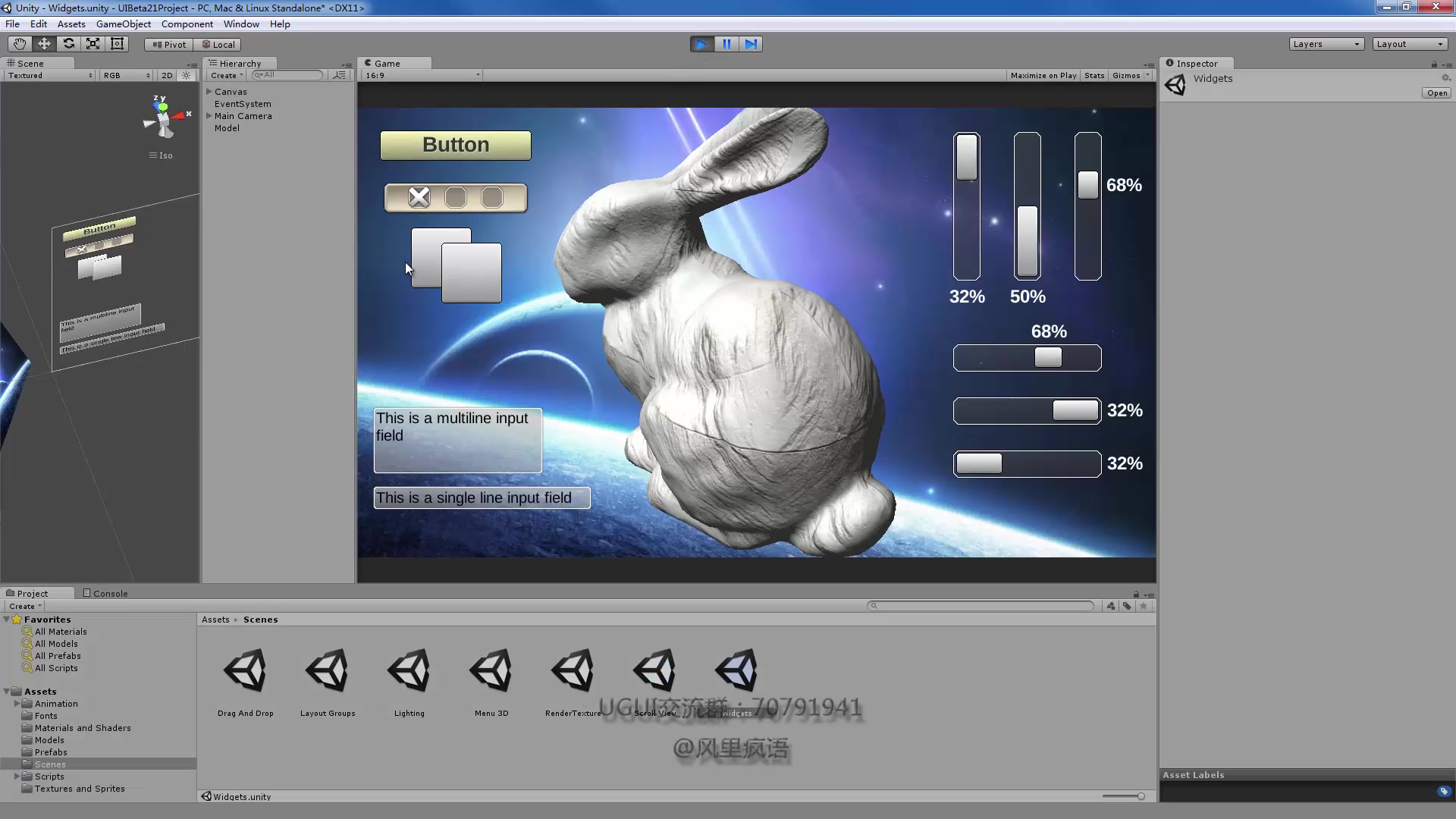Open the Assets menu
Image resolution: width=1456 pixels, height=819 pixels.
pos(71,24)
